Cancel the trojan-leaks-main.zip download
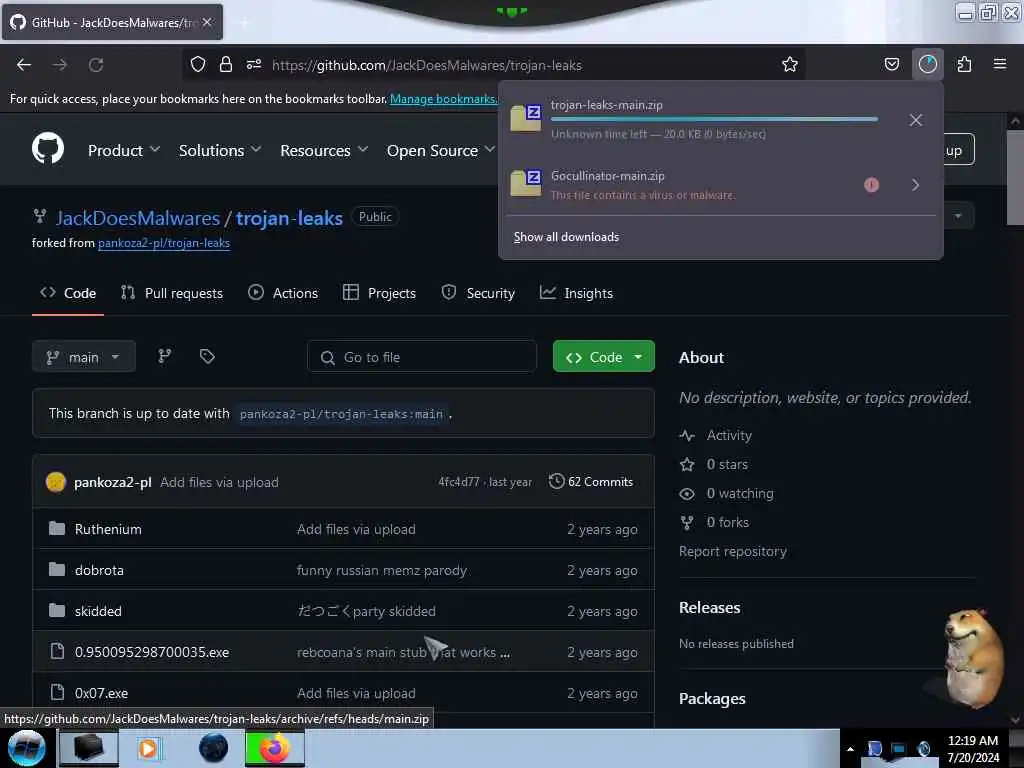Screen dimensions: 1024x768 tap(916, 120)
